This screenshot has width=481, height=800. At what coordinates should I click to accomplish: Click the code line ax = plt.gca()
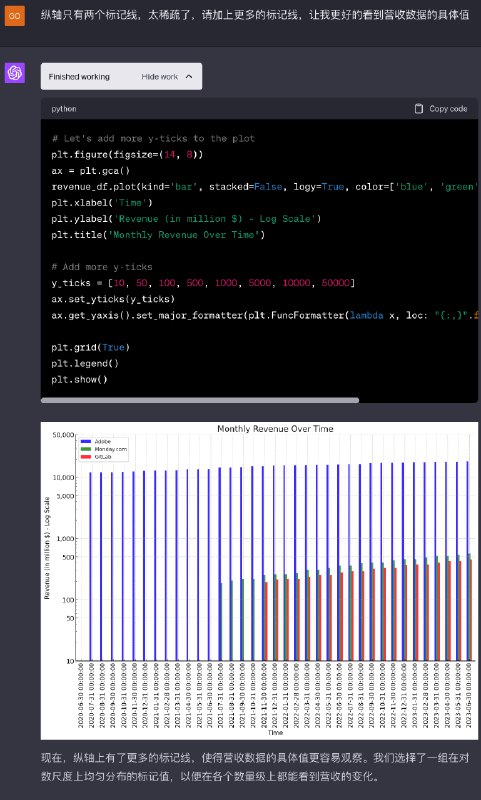[x=90, y=170]
